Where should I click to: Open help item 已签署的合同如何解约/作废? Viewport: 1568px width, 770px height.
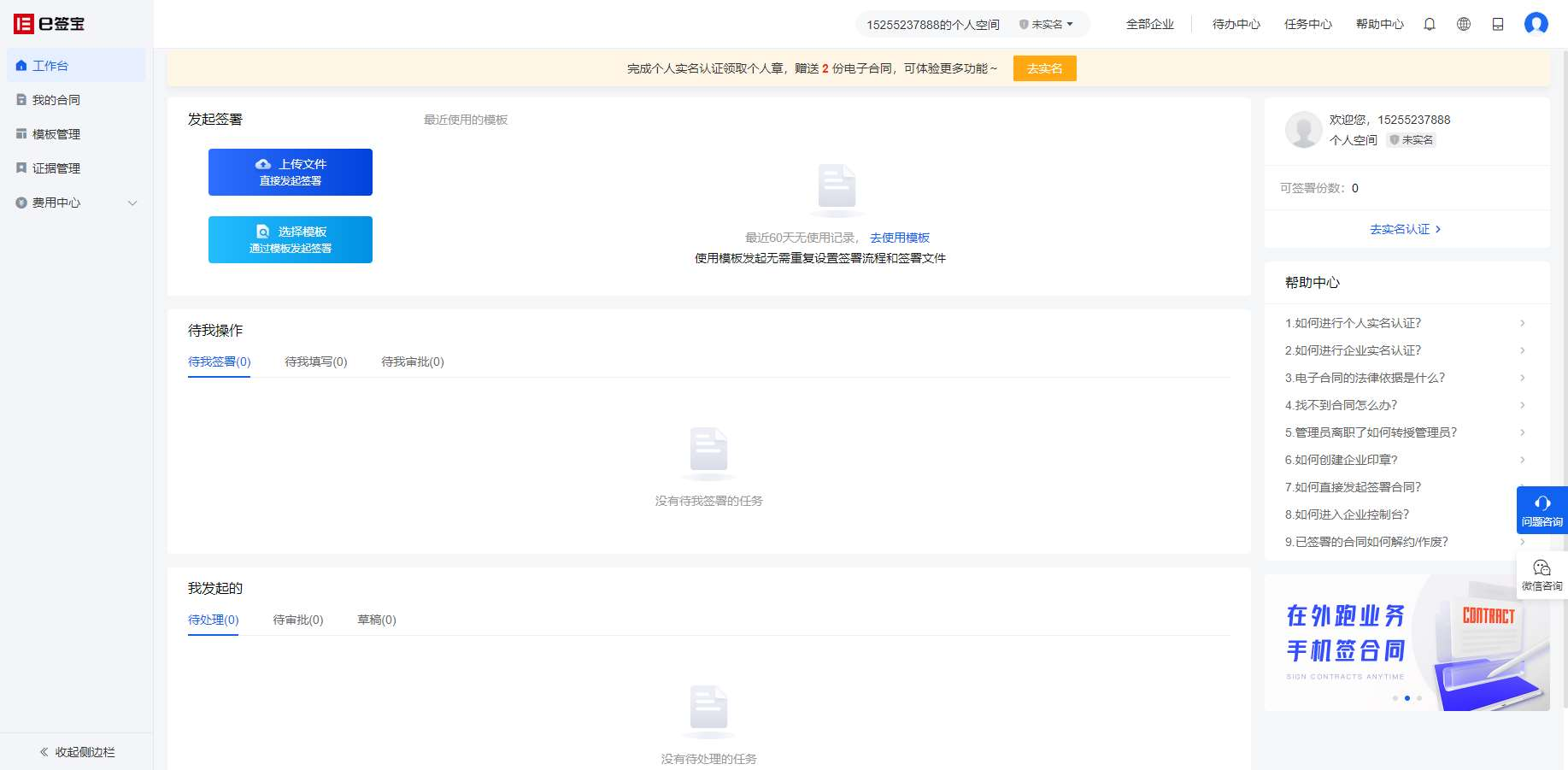[x=1367, y=542]
